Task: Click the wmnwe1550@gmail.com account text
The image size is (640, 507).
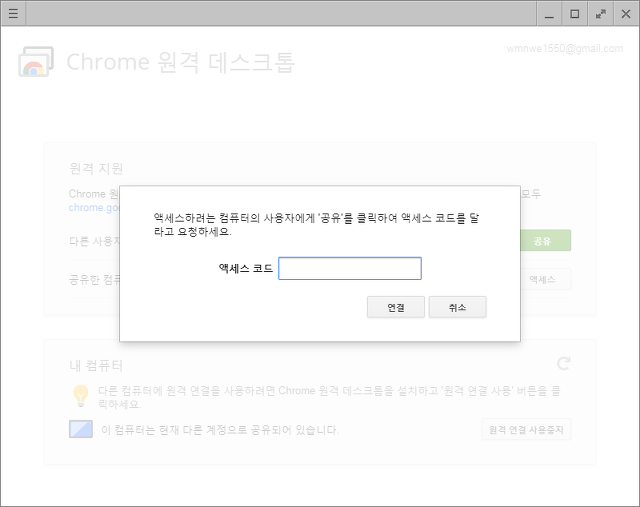Action: (565, 49)
